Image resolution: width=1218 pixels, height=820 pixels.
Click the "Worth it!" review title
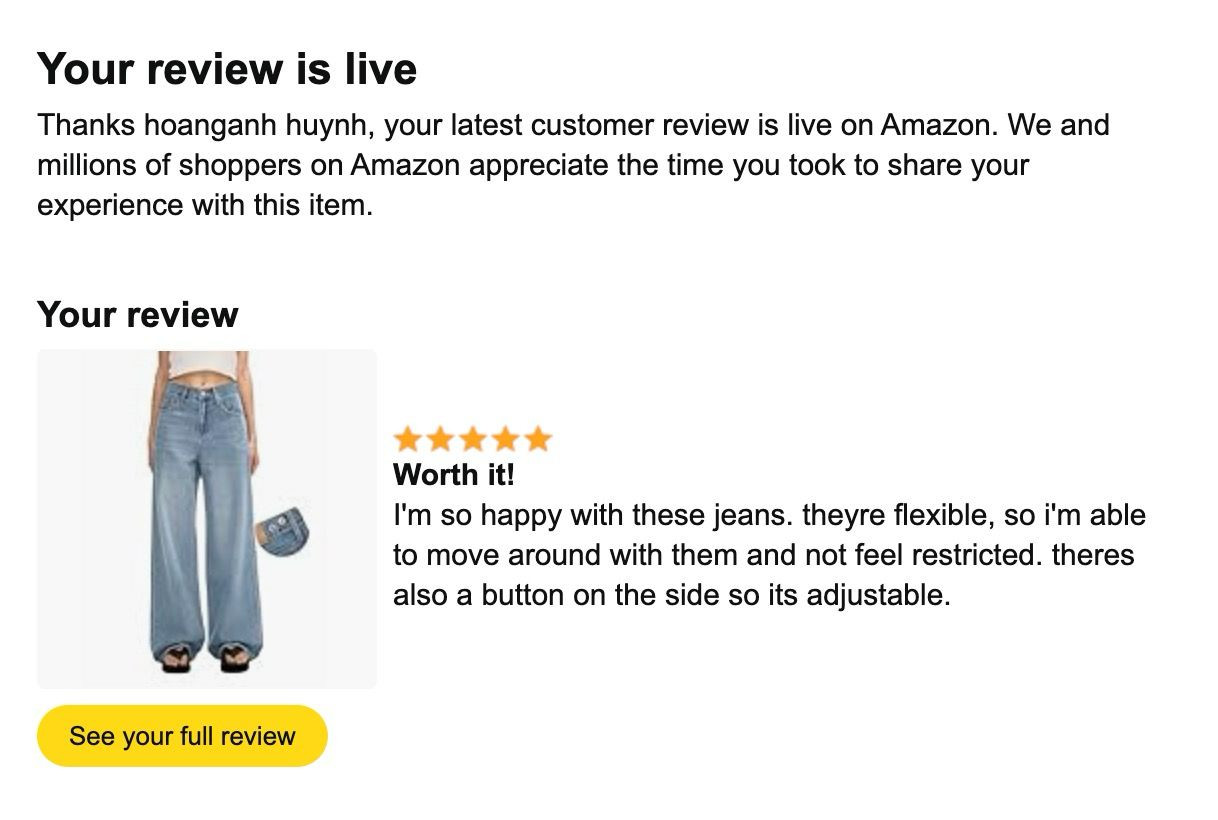pyautogui.click(x=453, y=474)
